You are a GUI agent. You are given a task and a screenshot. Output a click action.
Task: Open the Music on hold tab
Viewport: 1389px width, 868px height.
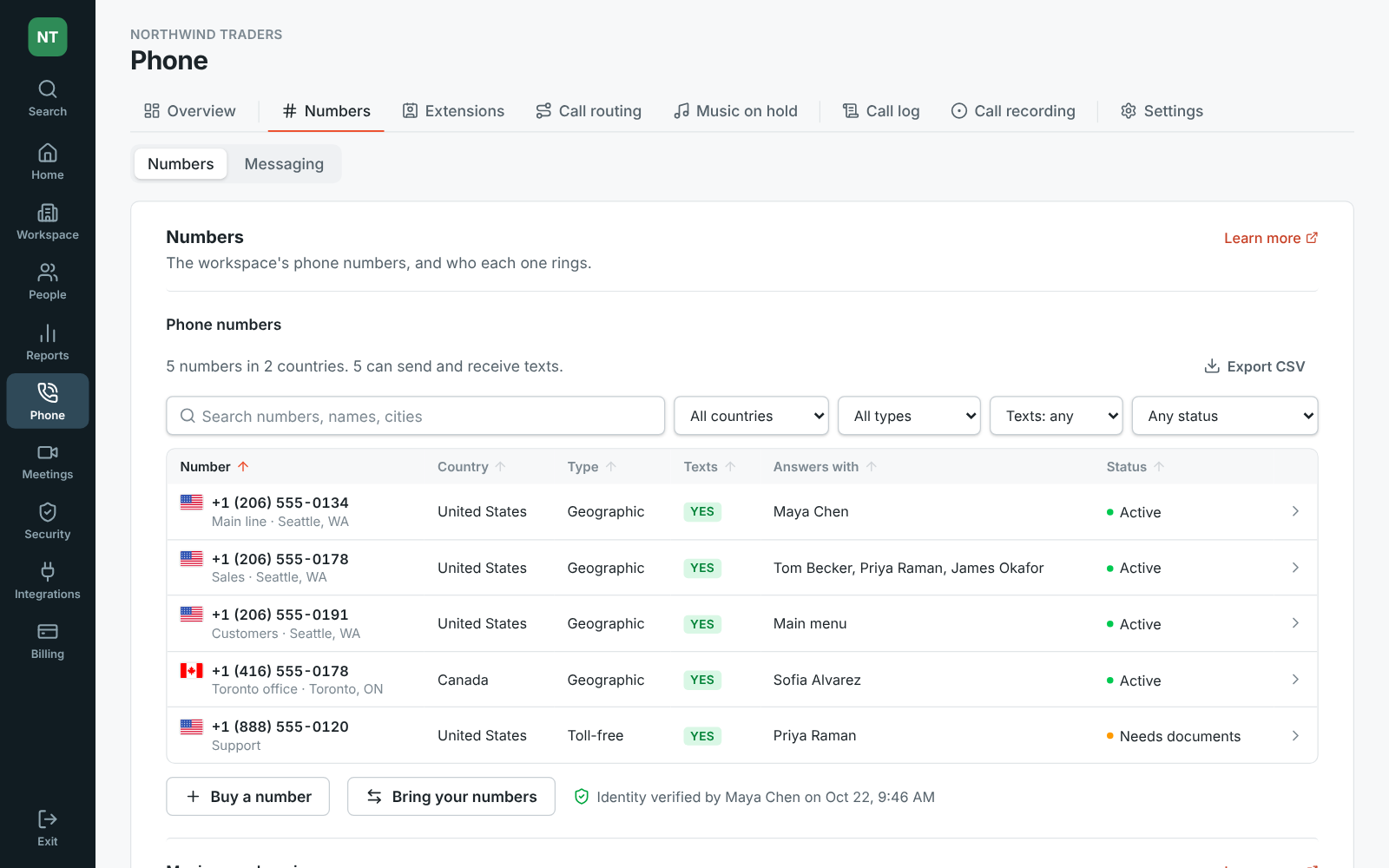[x=735, y=111]
